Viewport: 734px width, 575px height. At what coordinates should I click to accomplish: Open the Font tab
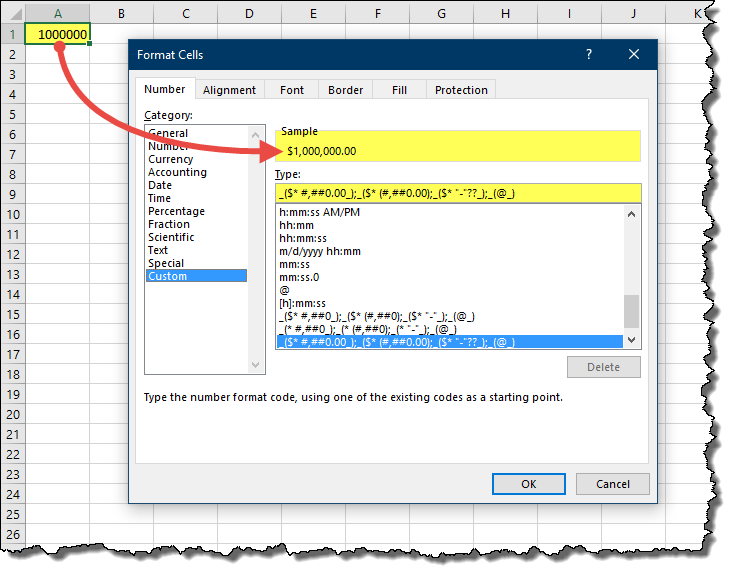tap(292, 90)
